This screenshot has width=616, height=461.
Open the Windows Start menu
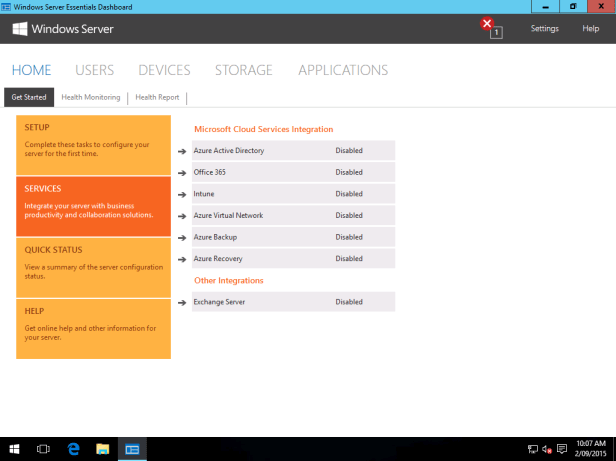coord(14,450)
